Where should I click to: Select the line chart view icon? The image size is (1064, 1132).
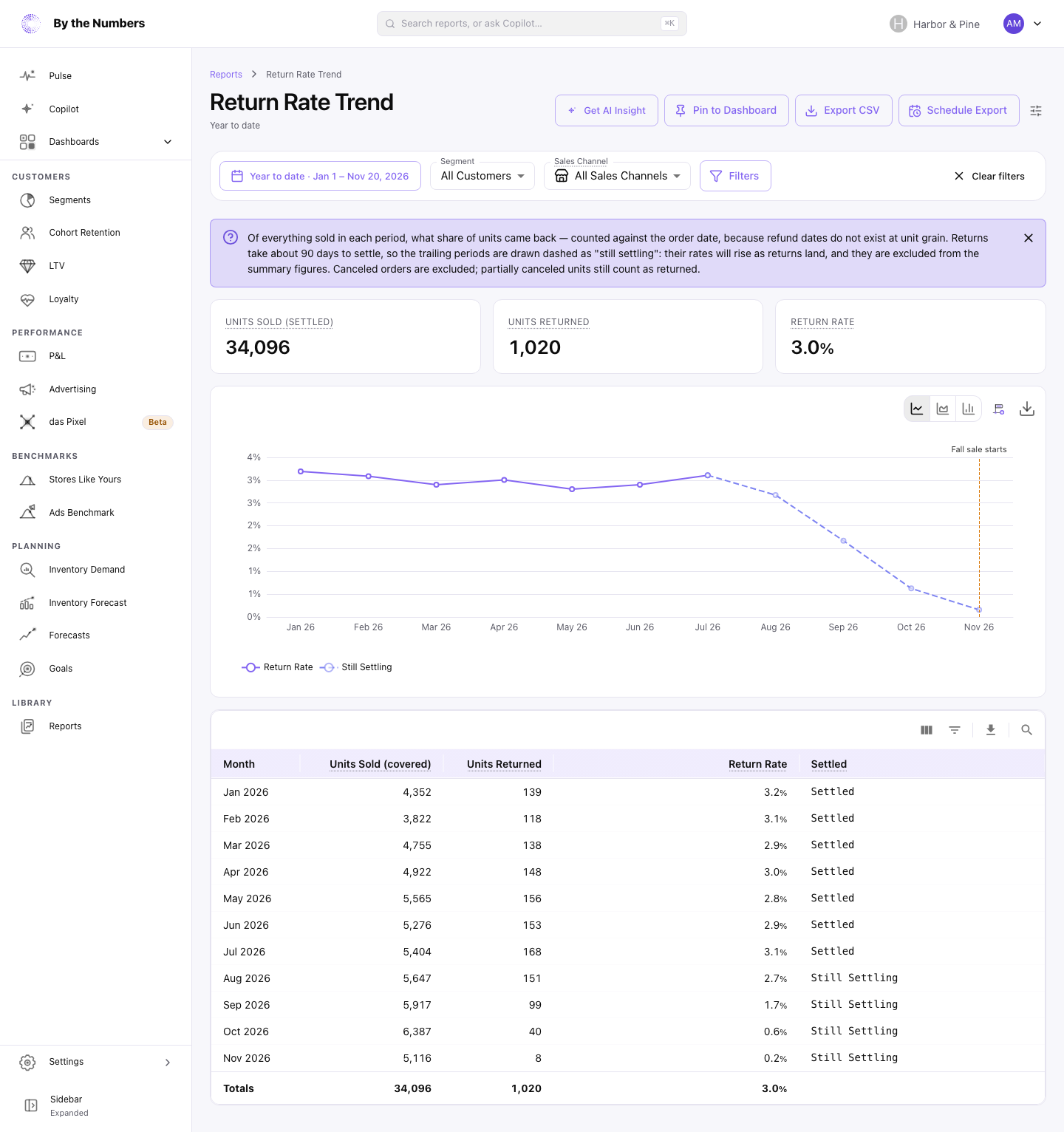[x=917, y=409]
